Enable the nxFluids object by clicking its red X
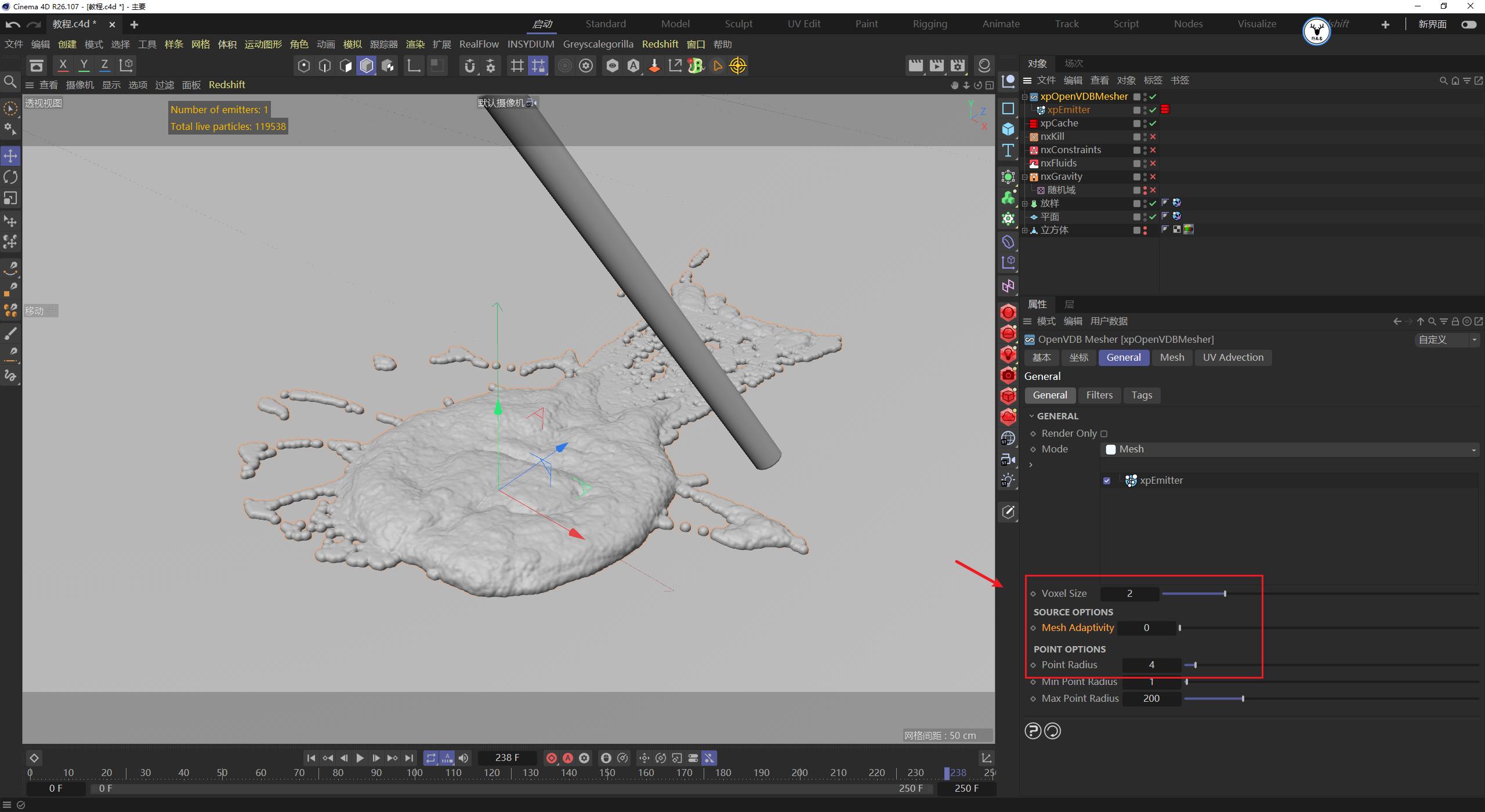The height and width of the screenshot is (812, 1485). tap(1153, 163)
